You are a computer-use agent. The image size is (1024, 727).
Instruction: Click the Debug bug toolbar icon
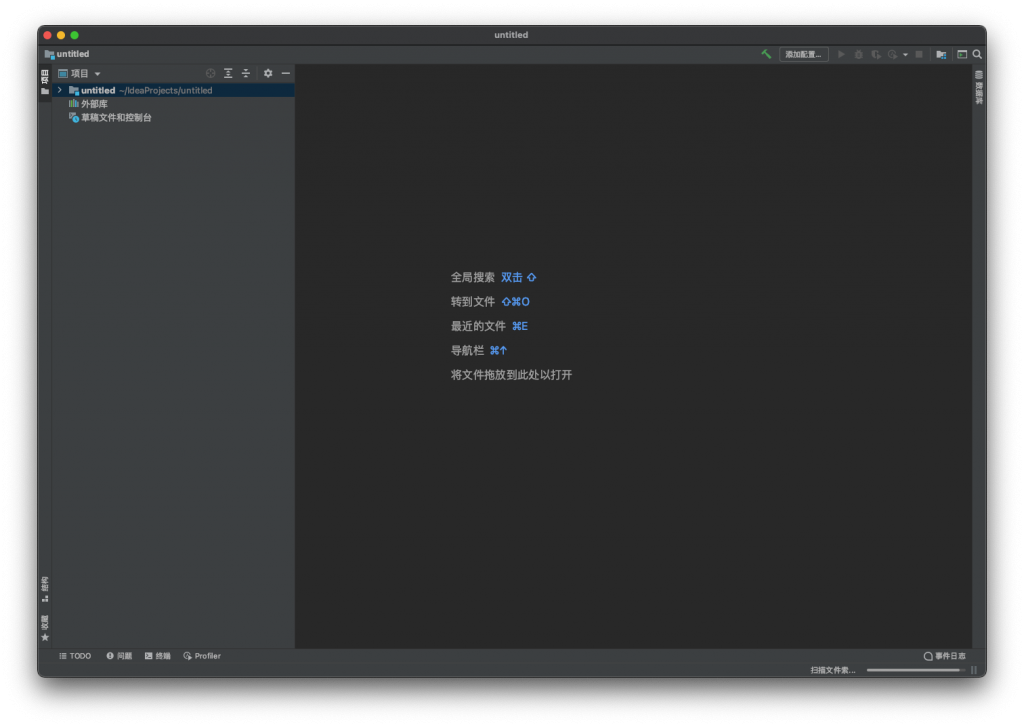[859, 54]
